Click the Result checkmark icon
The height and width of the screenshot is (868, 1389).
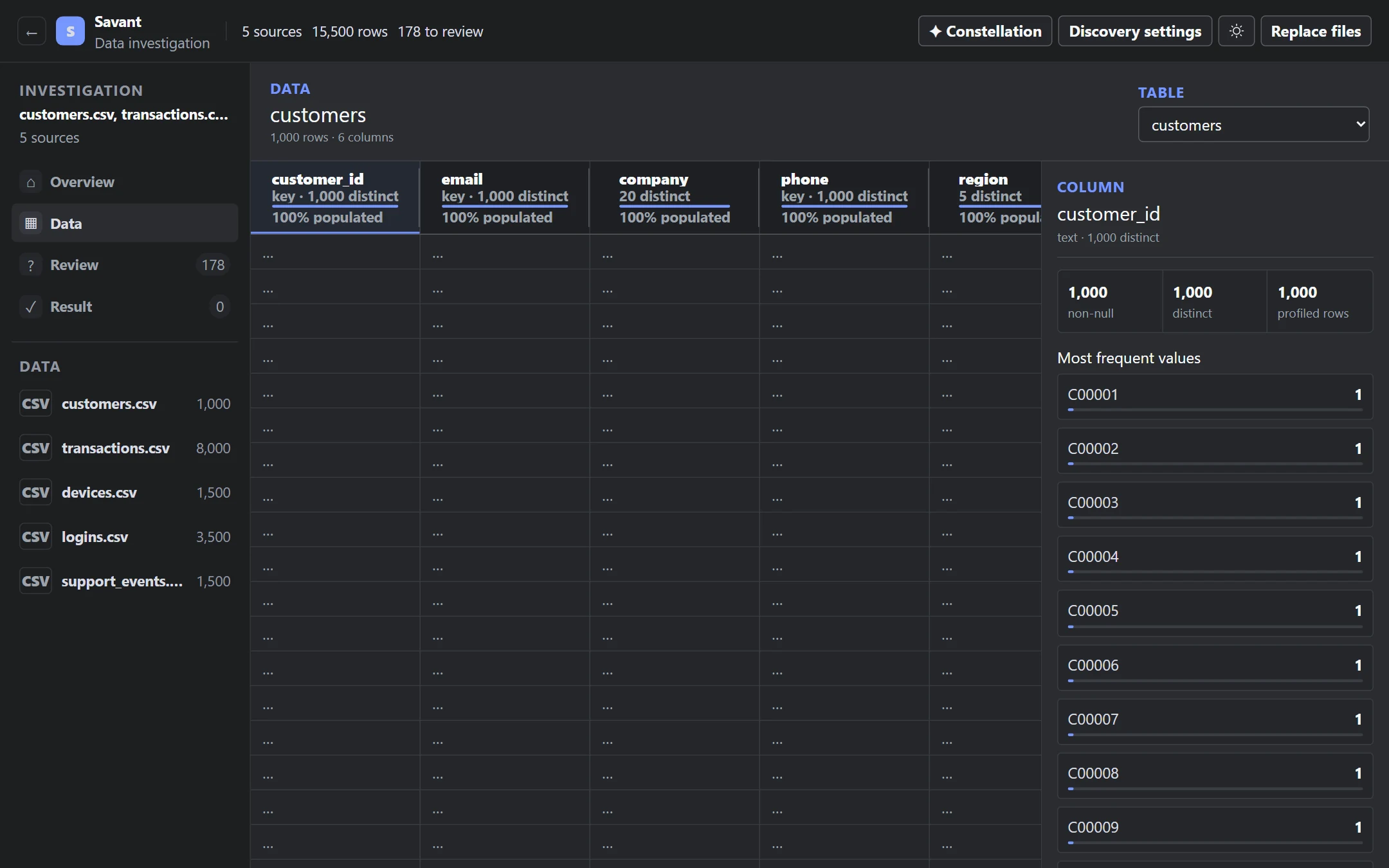point(31,307)
